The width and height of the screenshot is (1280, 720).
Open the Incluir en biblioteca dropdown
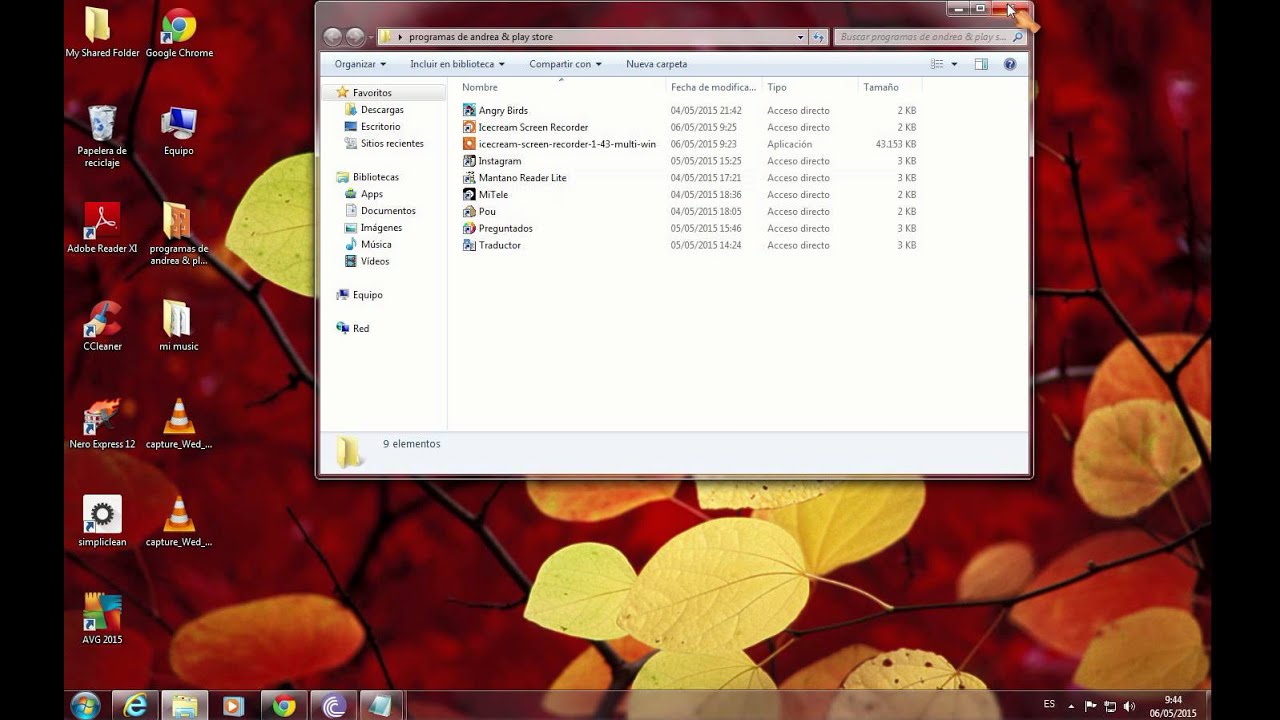coord(457,64)
